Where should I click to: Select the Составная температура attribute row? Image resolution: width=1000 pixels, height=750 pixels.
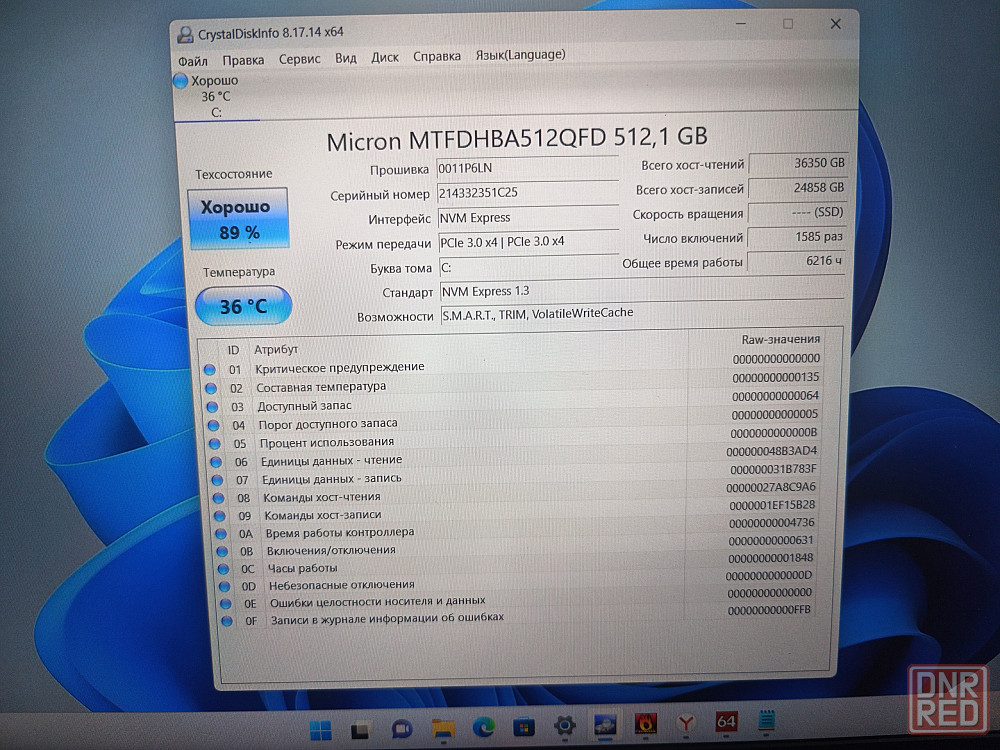coord(512,383)
